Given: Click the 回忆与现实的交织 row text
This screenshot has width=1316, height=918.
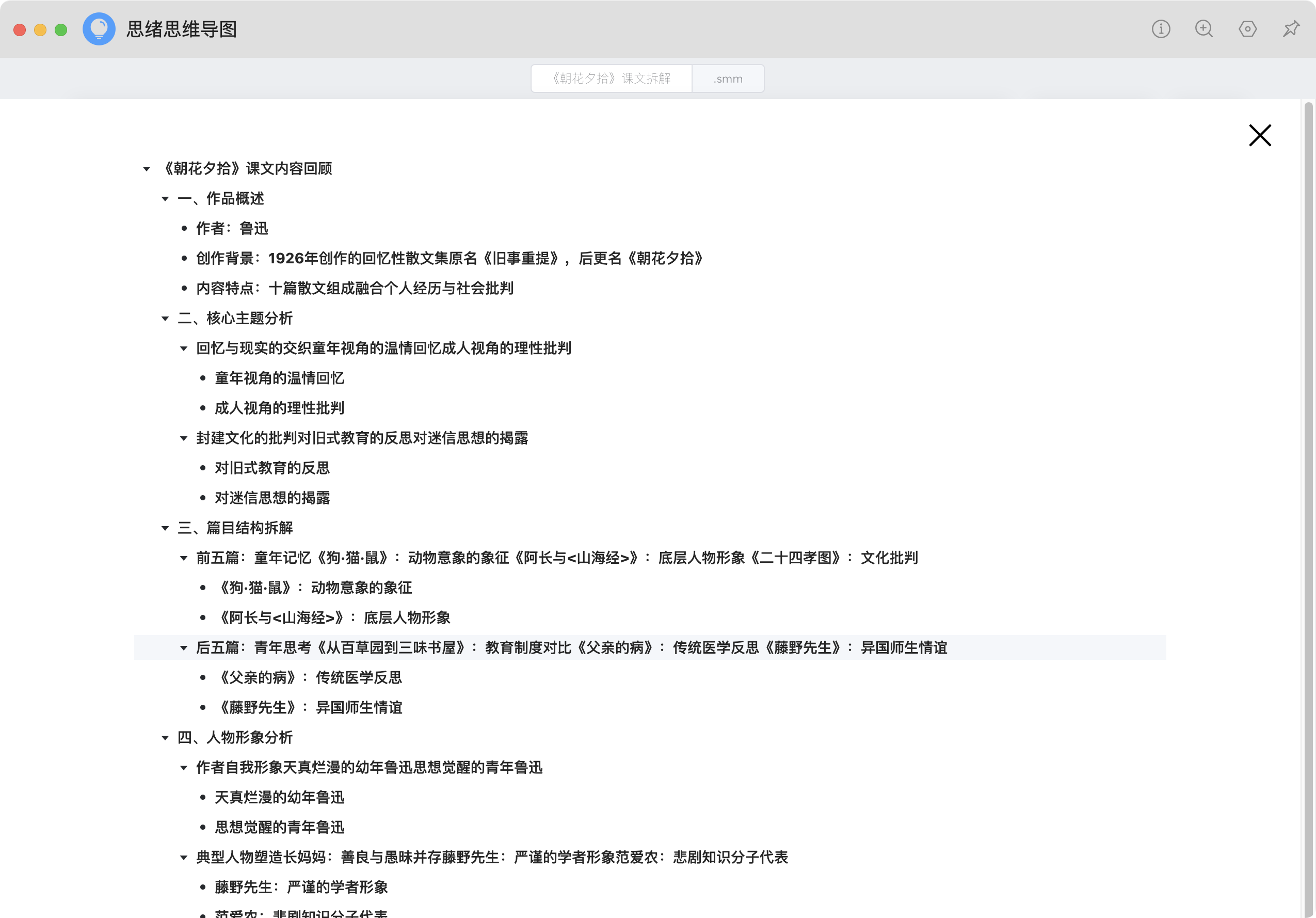Looking at the screenshot, I should pos(384,348).
